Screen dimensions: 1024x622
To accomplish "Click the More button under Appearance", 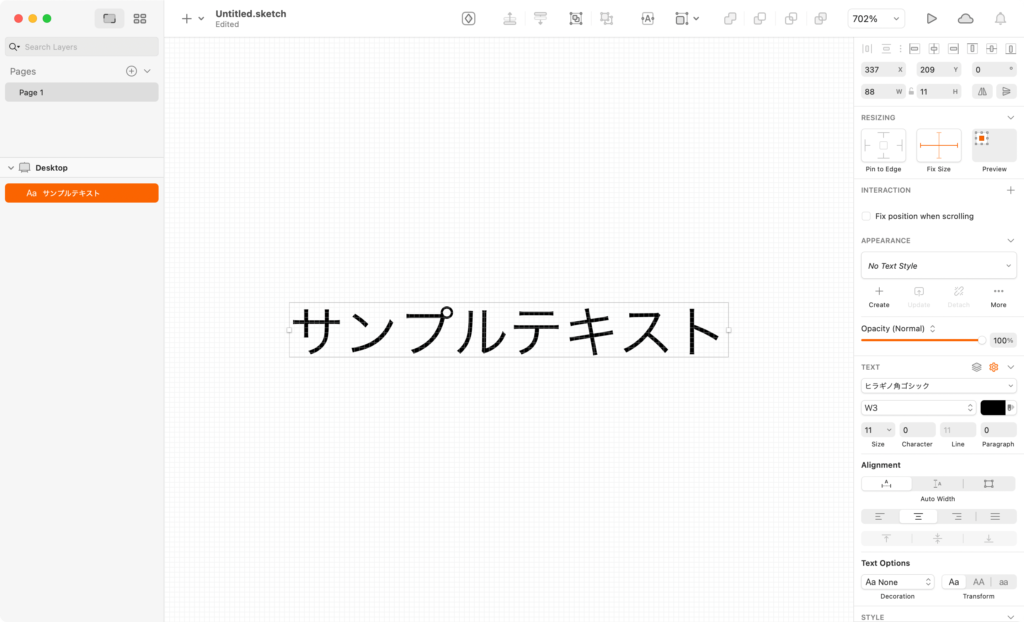I will coord(998,296).
